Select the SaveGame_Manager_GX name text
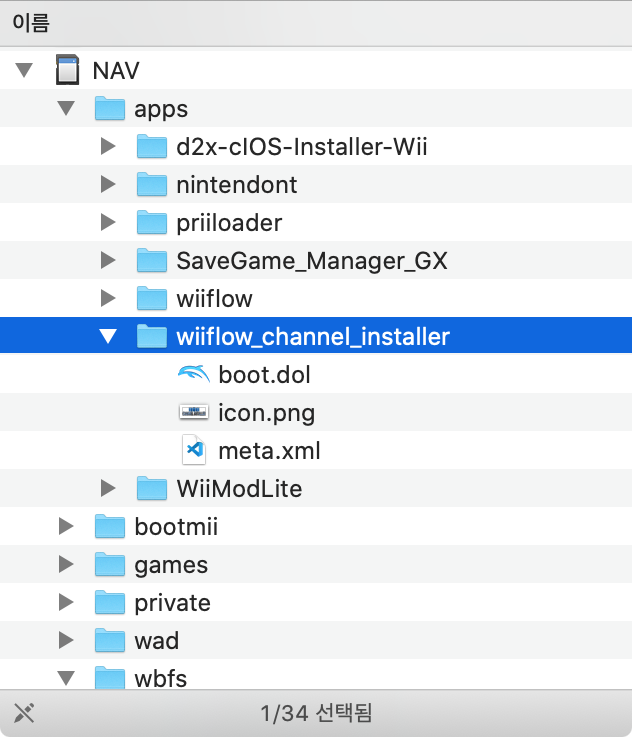 312,261
